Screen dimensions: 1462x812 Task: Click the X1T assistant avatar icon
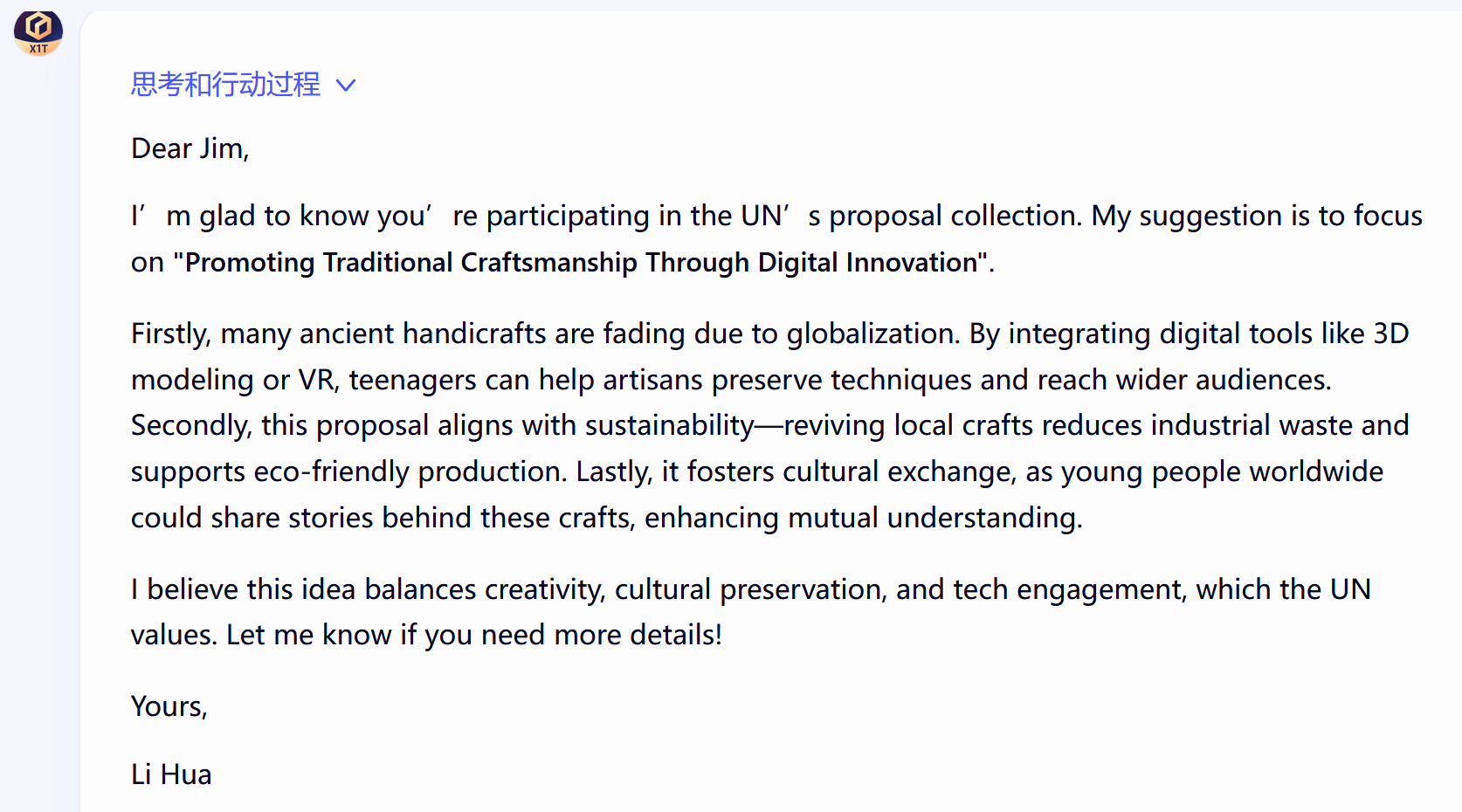pos(38,33)
